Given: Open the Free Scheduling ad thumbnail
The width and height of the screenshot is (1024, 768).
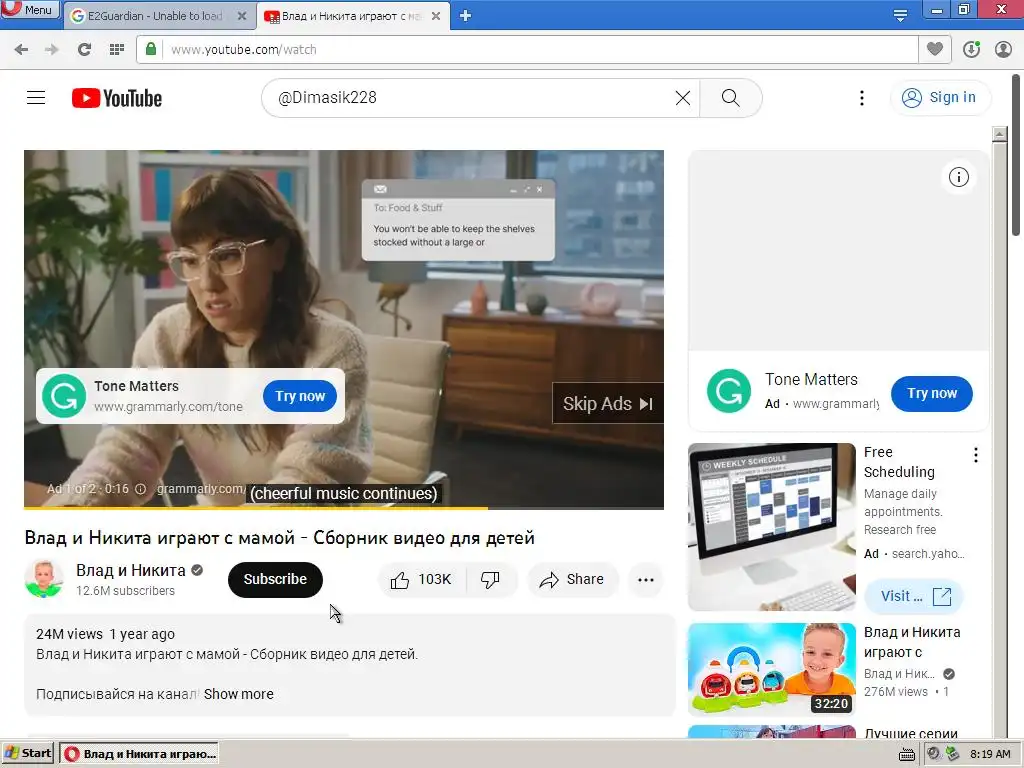Looking at the screenshot, I should pyautogui.click(x=772, y=526).
